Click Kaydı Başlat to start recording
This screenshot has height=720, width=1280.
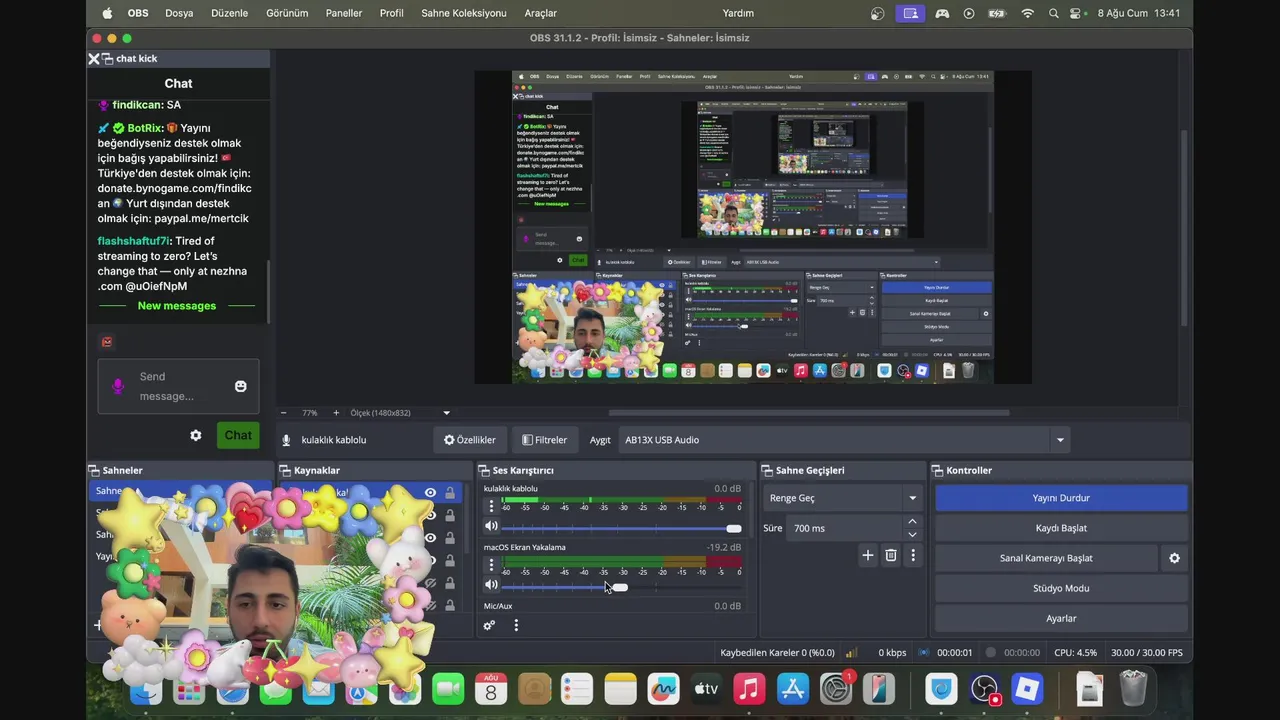click(1061, 528)
